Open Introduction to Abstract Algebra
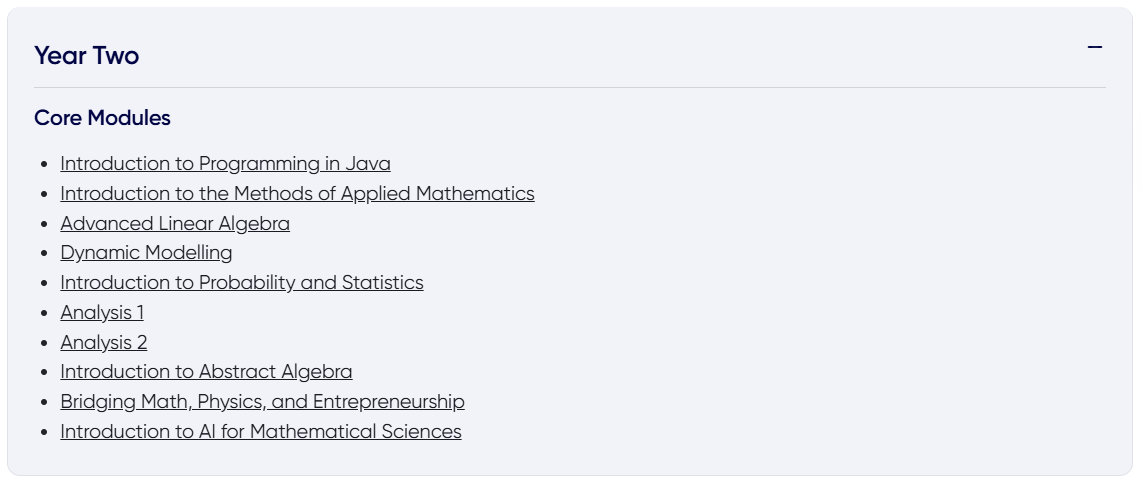The width and height of the screenshot is (1142, 484). click(206, 372)
